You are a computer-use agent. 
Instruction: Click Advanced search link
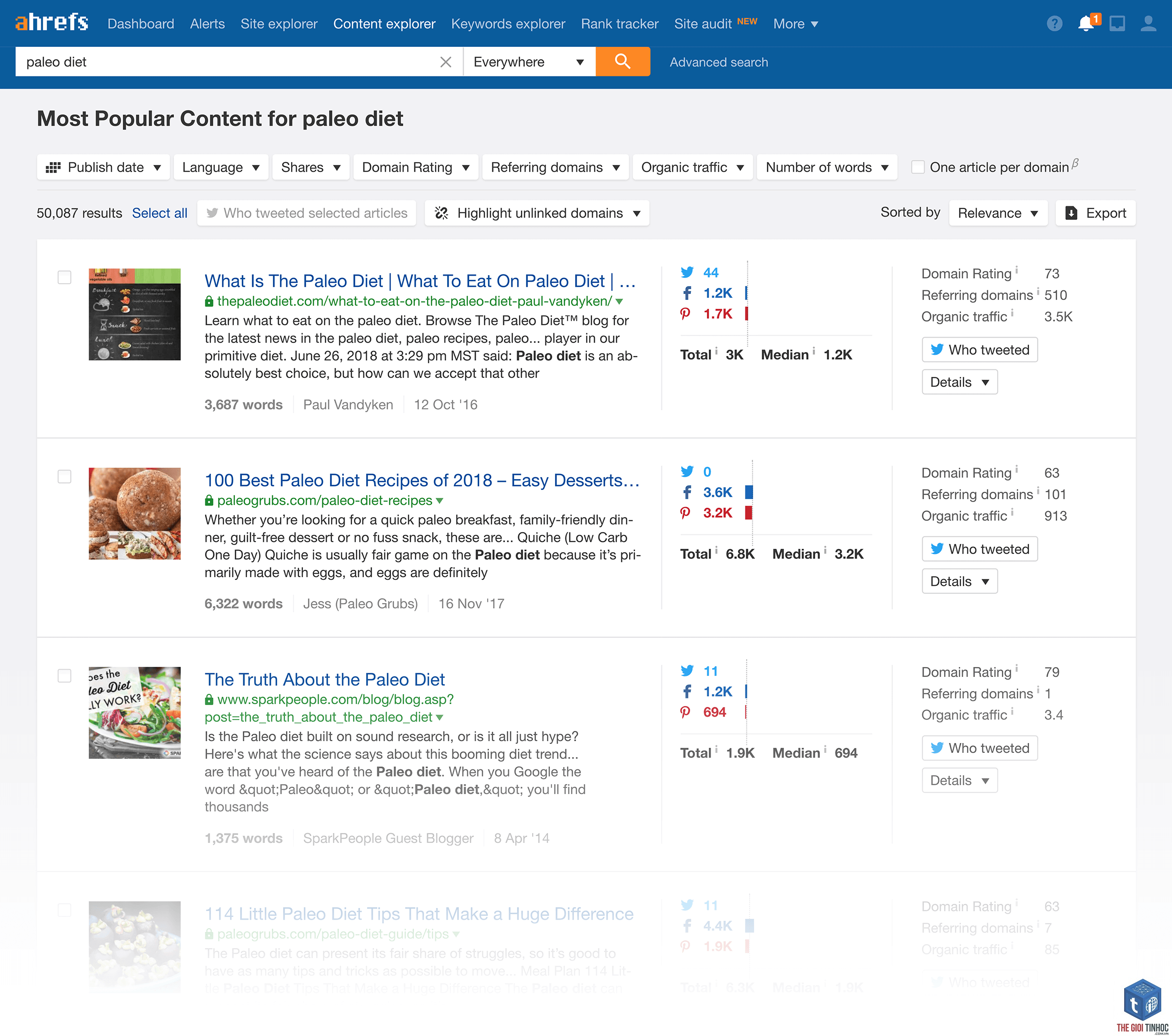pos(719,62)
